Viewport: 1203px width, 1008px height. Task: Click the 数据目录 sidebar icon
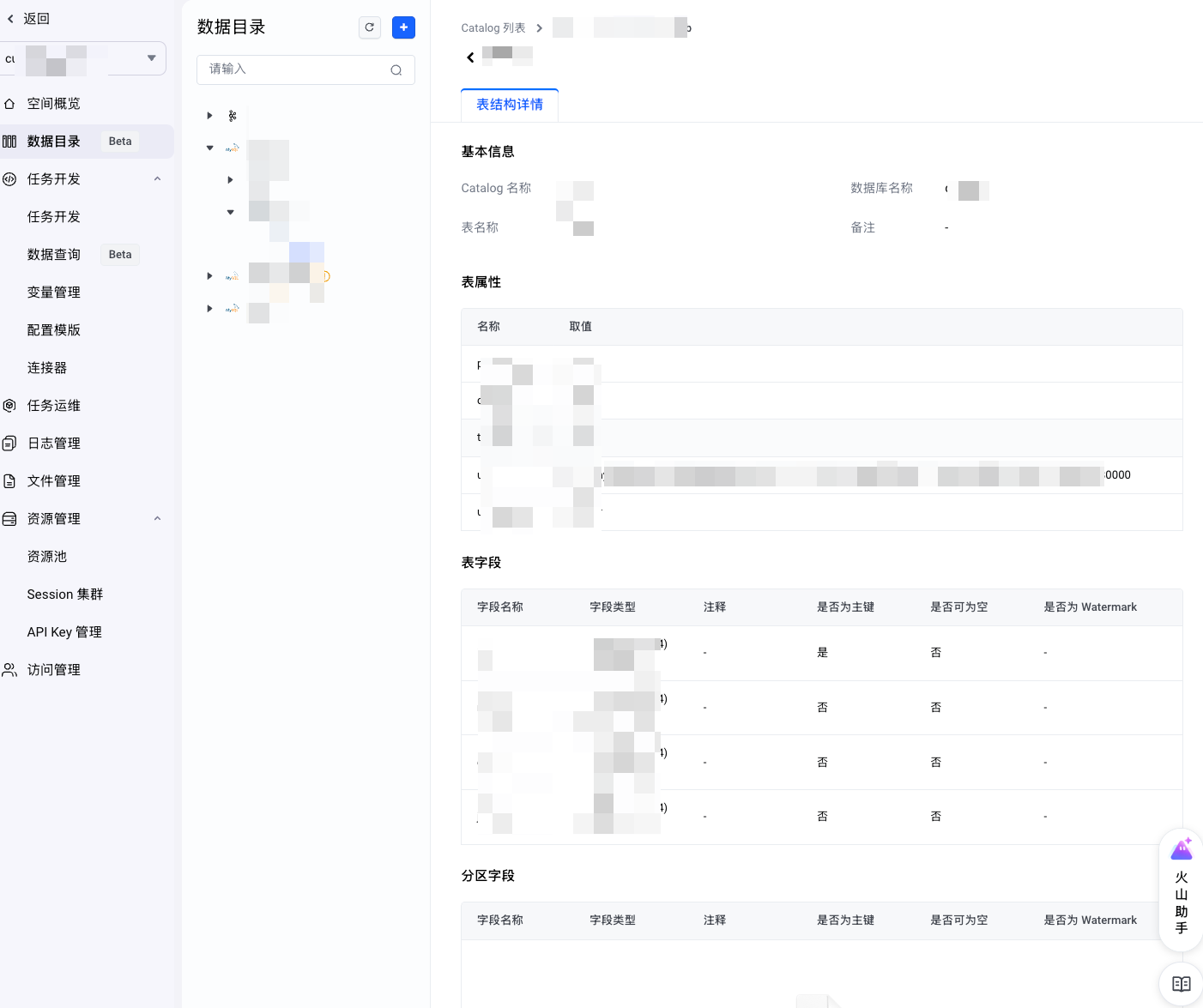pos(9,142)
